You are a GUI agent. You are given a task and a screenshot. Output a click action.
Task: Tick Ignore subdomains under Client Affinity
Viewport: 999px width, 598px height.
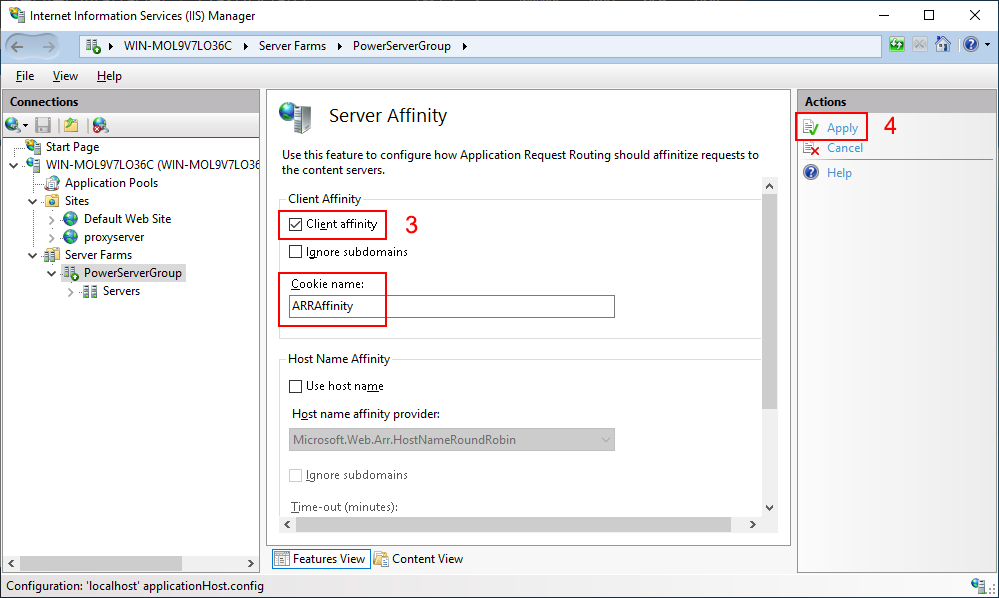point(295,252)
